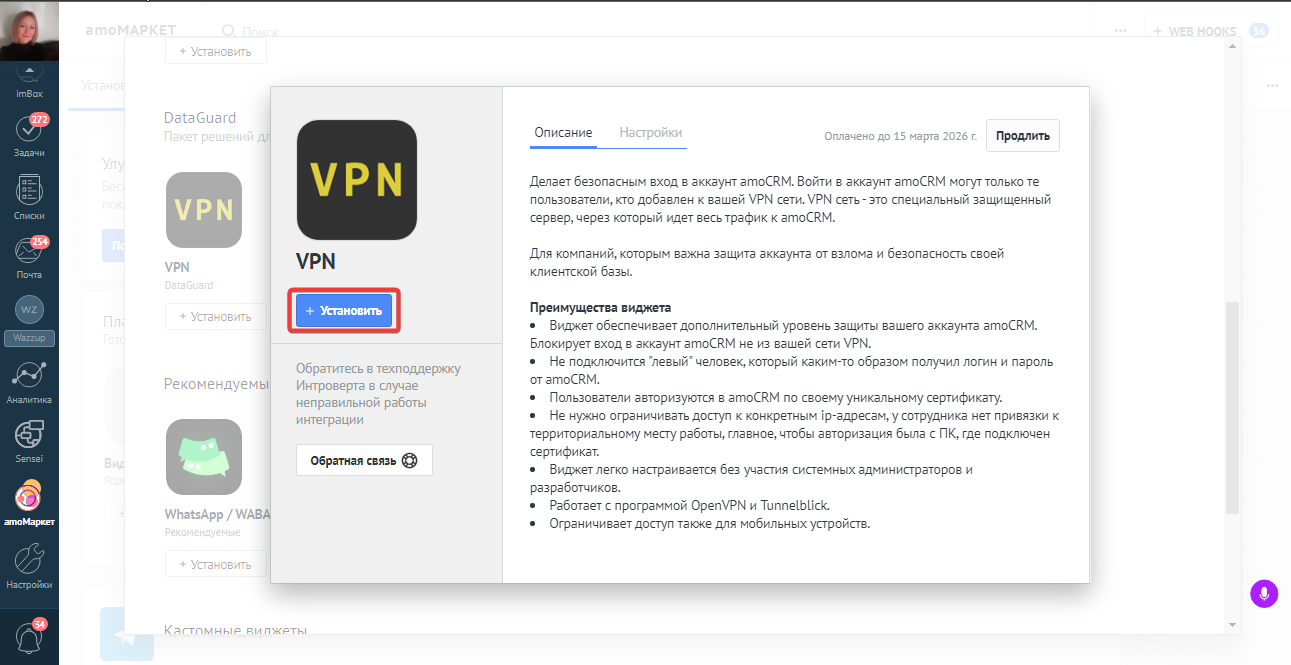Open Списки in the left sidebar
The width and height of the screenshot is (1291, 665).
[x=29, y=197]
